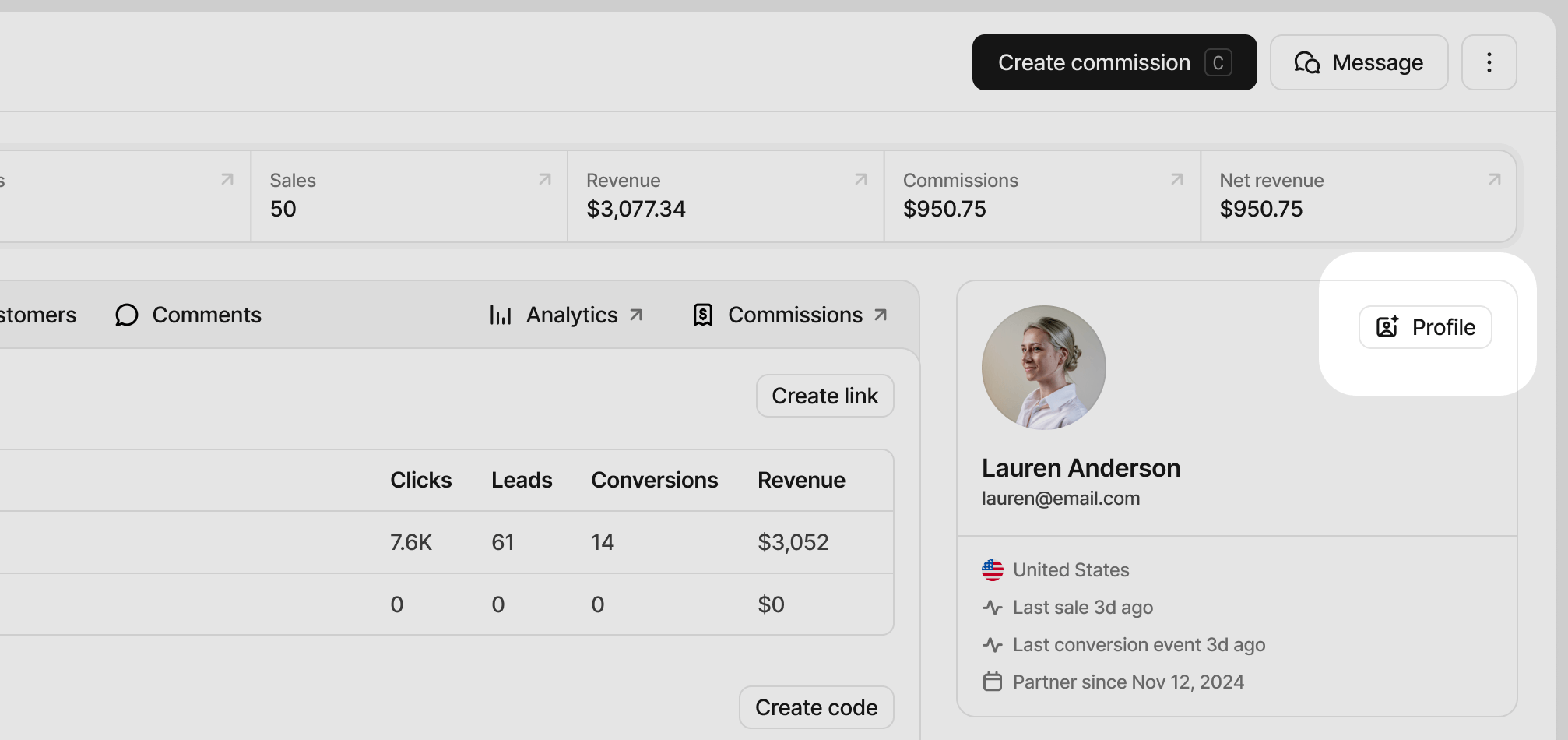
Task: Switch to the Comments tab
Action: 188,315
